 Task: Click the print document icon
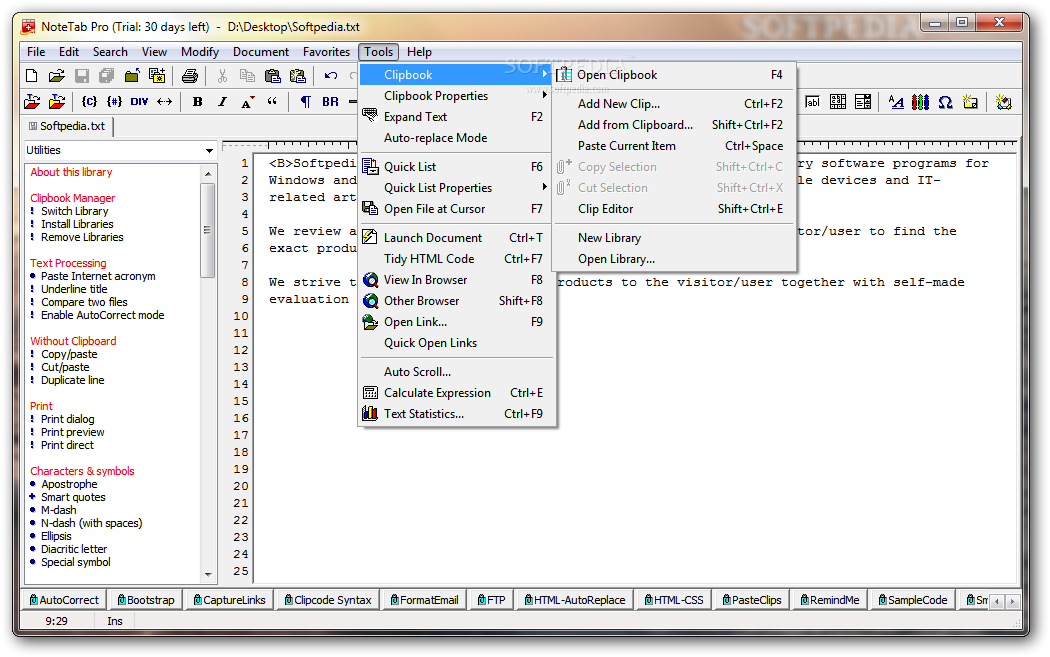point(190,76)
